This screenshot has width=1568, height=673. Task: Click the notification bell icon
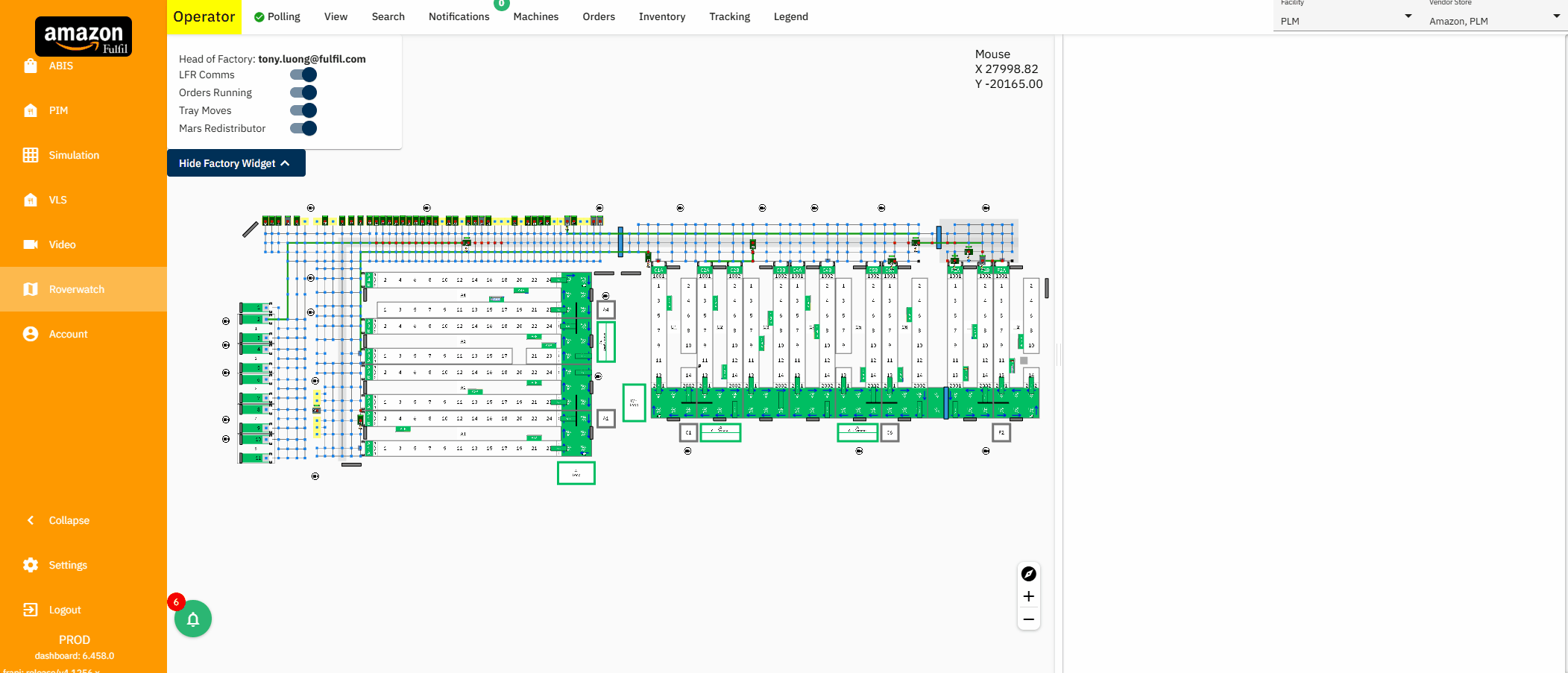193,619
